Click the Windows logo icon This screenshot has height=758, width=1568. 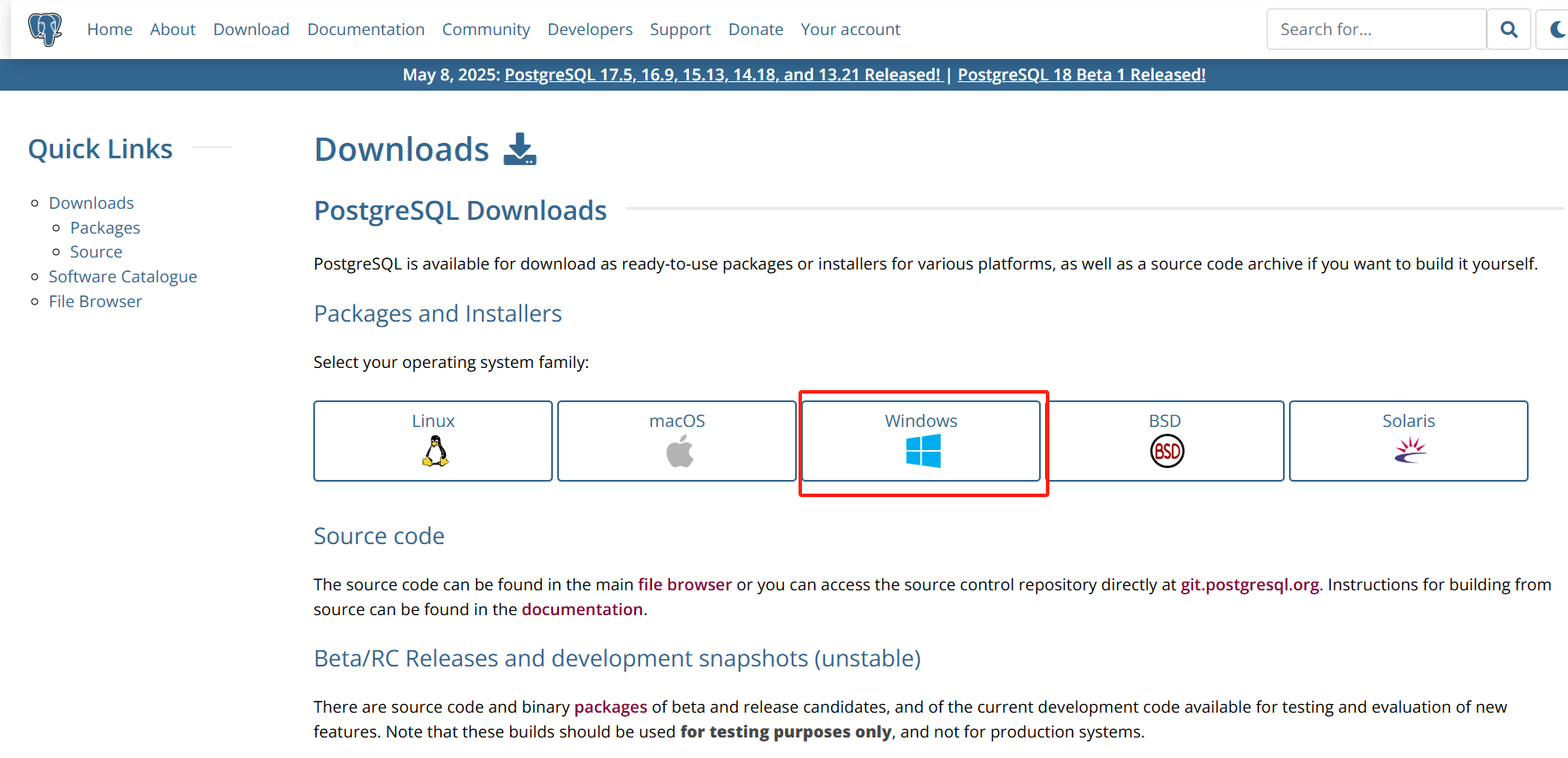click(x=923, y=451)
